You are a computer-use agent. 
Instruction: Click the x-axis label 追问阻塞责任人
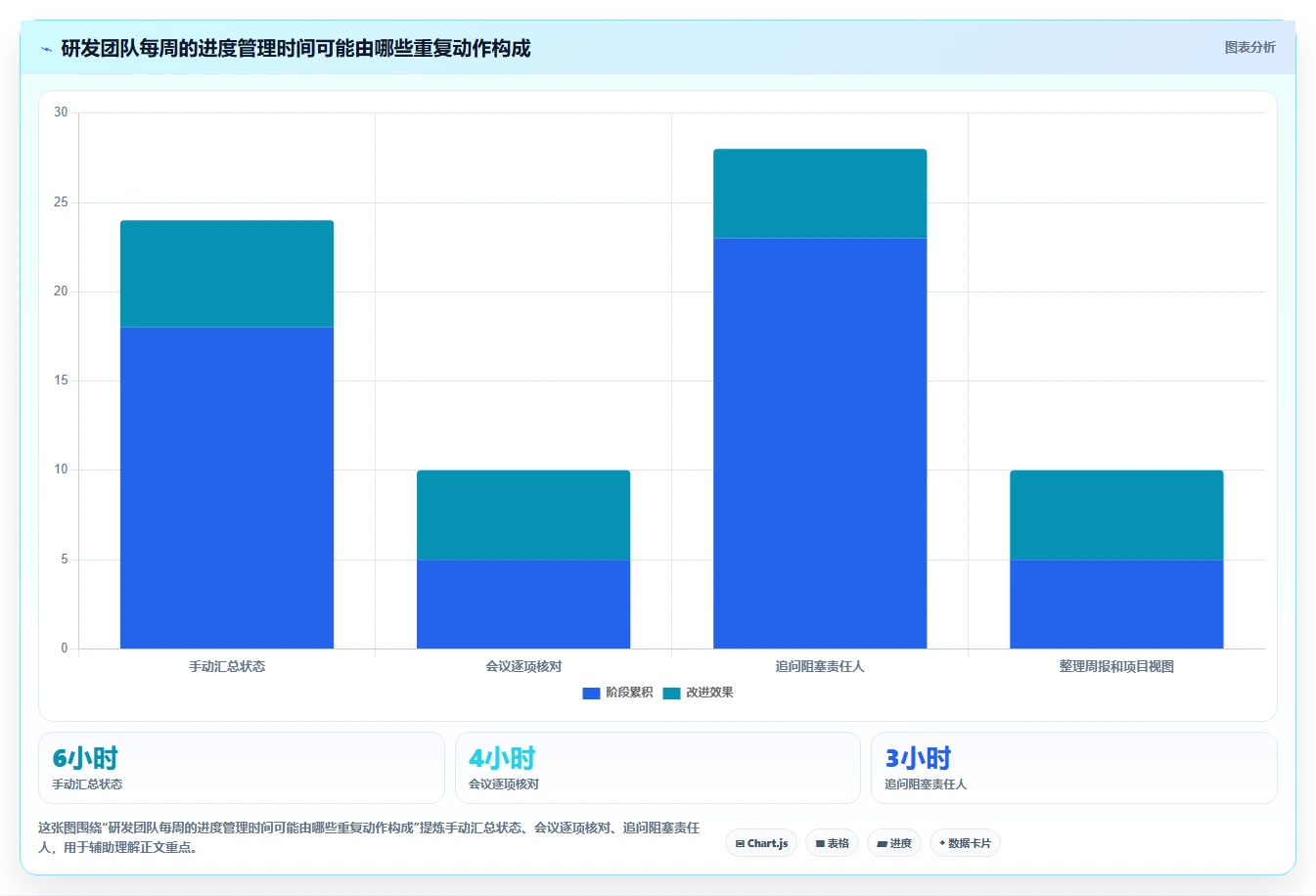820,666
